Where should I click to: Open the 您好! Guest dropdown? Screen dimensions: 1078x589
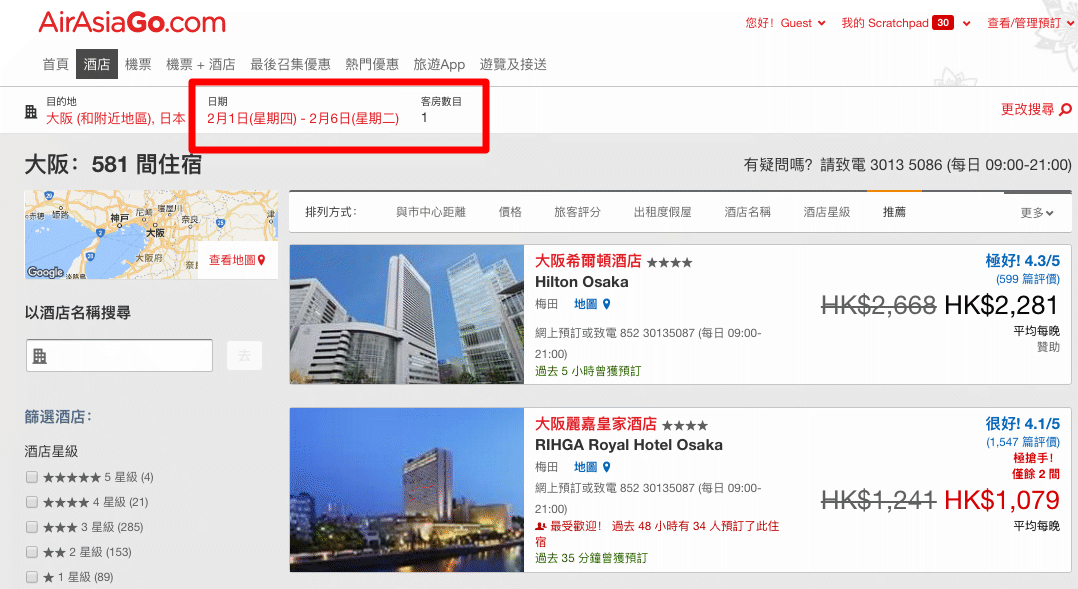[785, 23]
